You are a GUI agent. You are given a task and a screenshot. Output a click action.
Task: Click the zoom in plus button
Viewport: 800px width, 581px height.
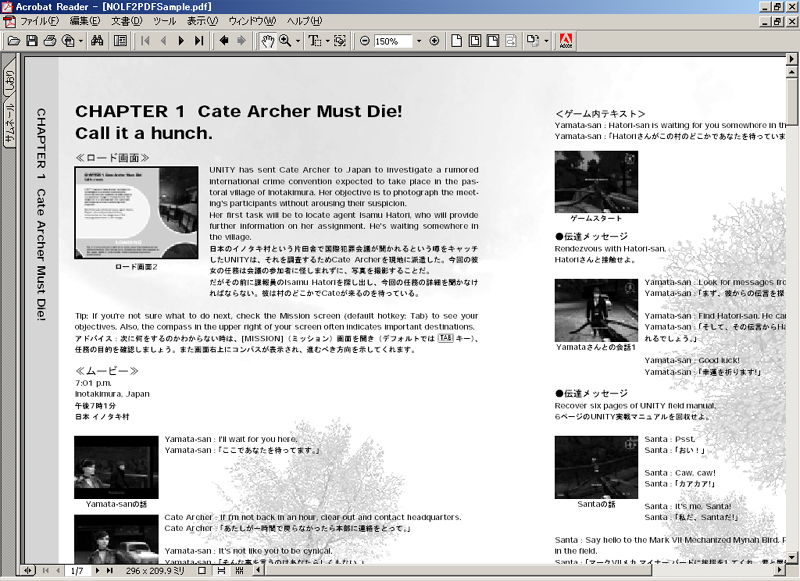click(x=434, y=41)
